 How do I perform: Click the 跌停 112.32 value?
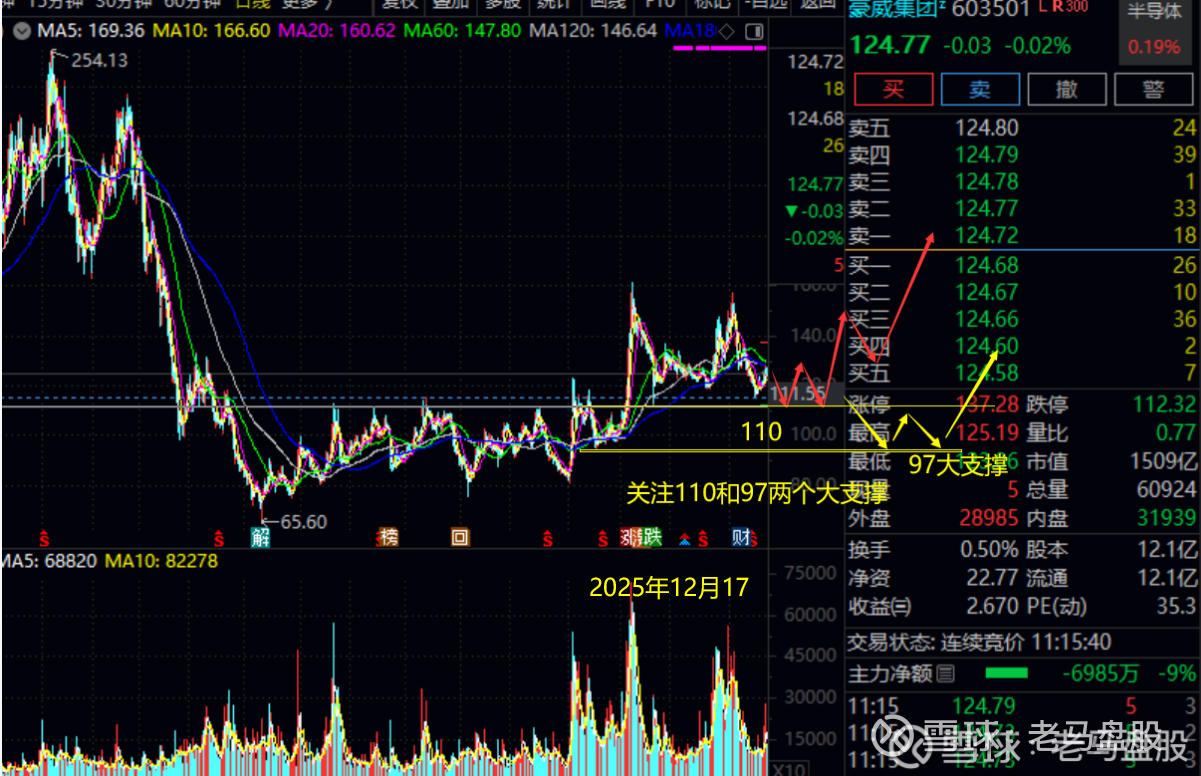tap(1166, 405)
